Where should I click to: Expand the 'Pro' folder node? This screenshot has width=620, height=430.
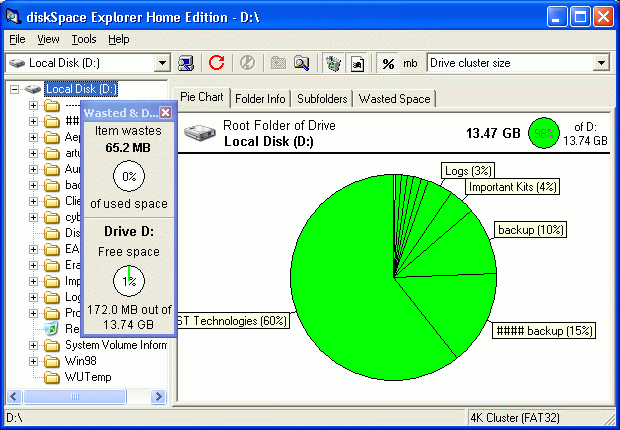[x=34, y=313]
